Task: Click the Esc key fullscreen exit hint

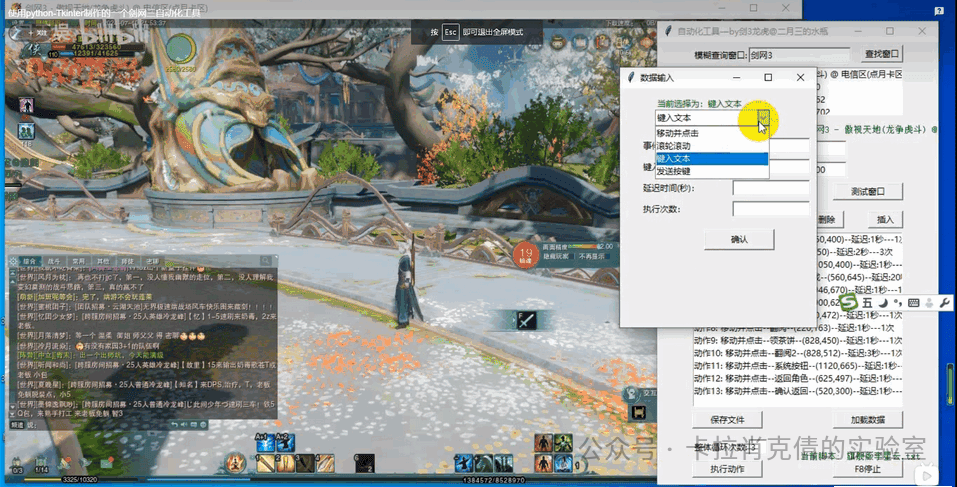Action: coord(451,33)
